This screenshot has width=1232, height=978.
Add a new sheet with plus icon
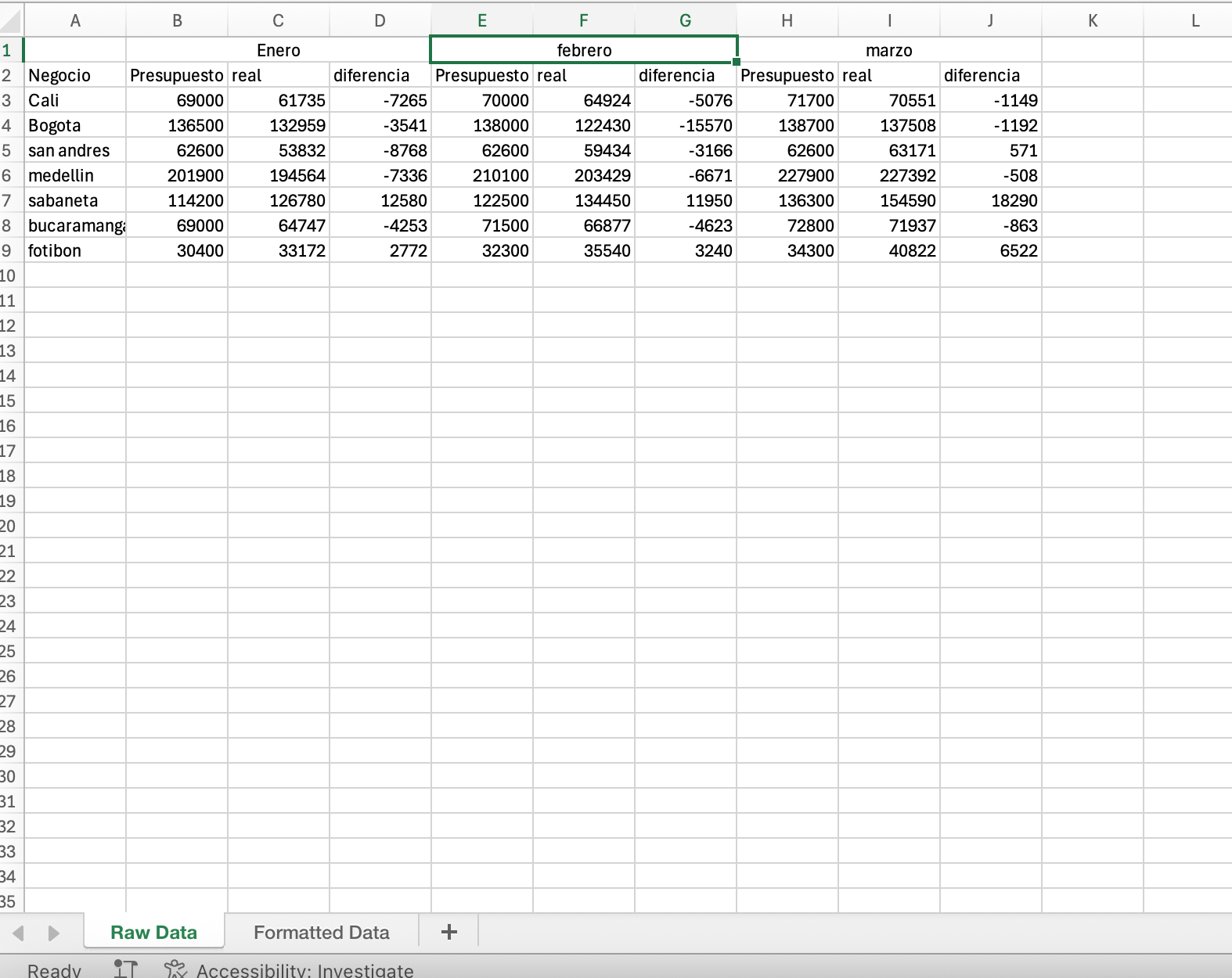coord(449,932)
